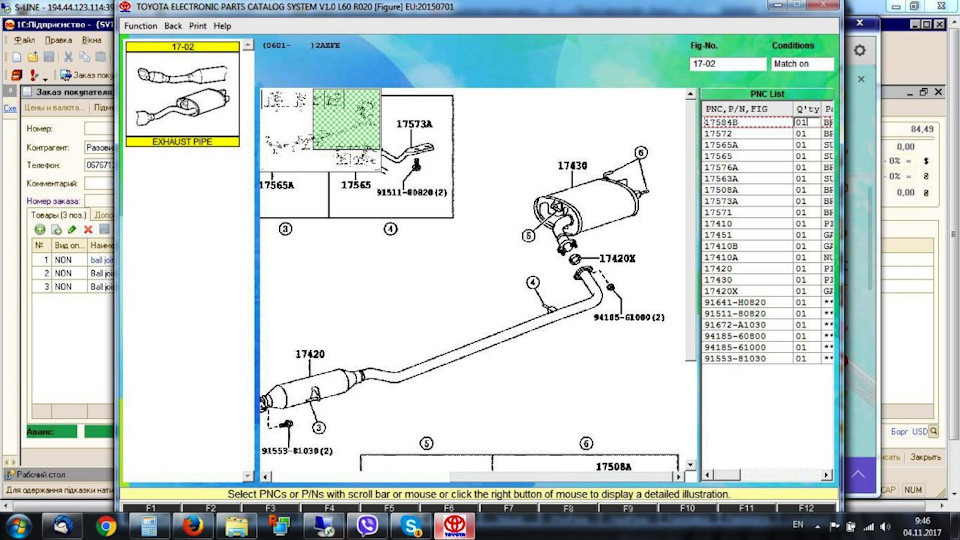Viewport: 960px width, 540px height.
Task: Click the Телефон input field
Action: 99,165
